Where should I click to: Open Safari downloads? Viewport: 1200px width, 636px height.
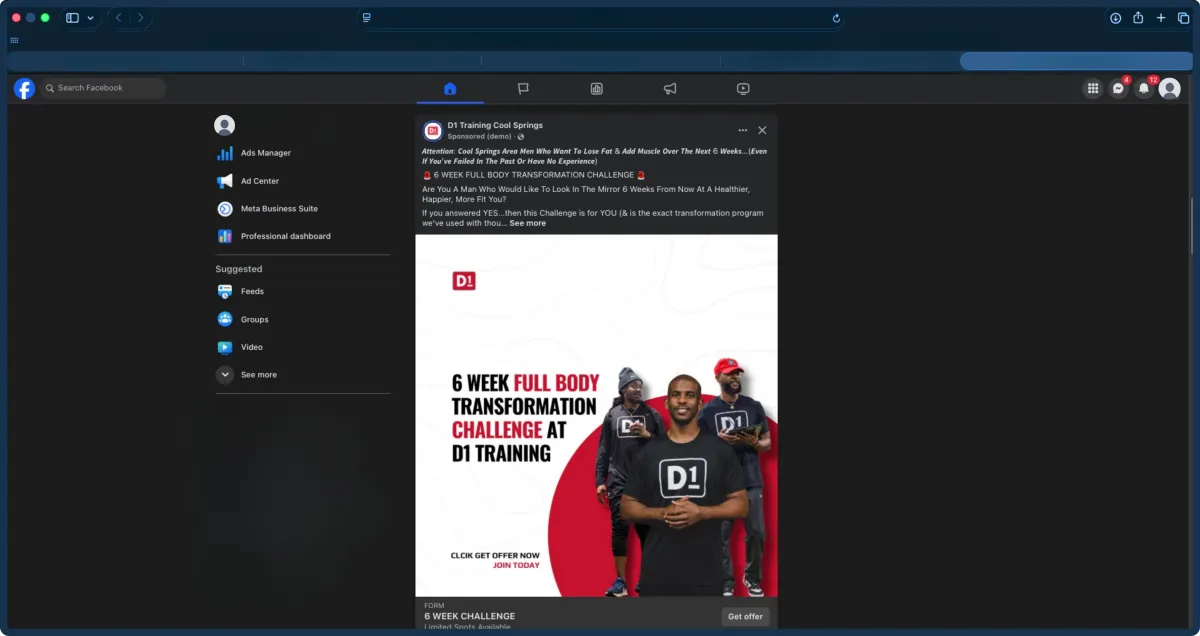1116,18
